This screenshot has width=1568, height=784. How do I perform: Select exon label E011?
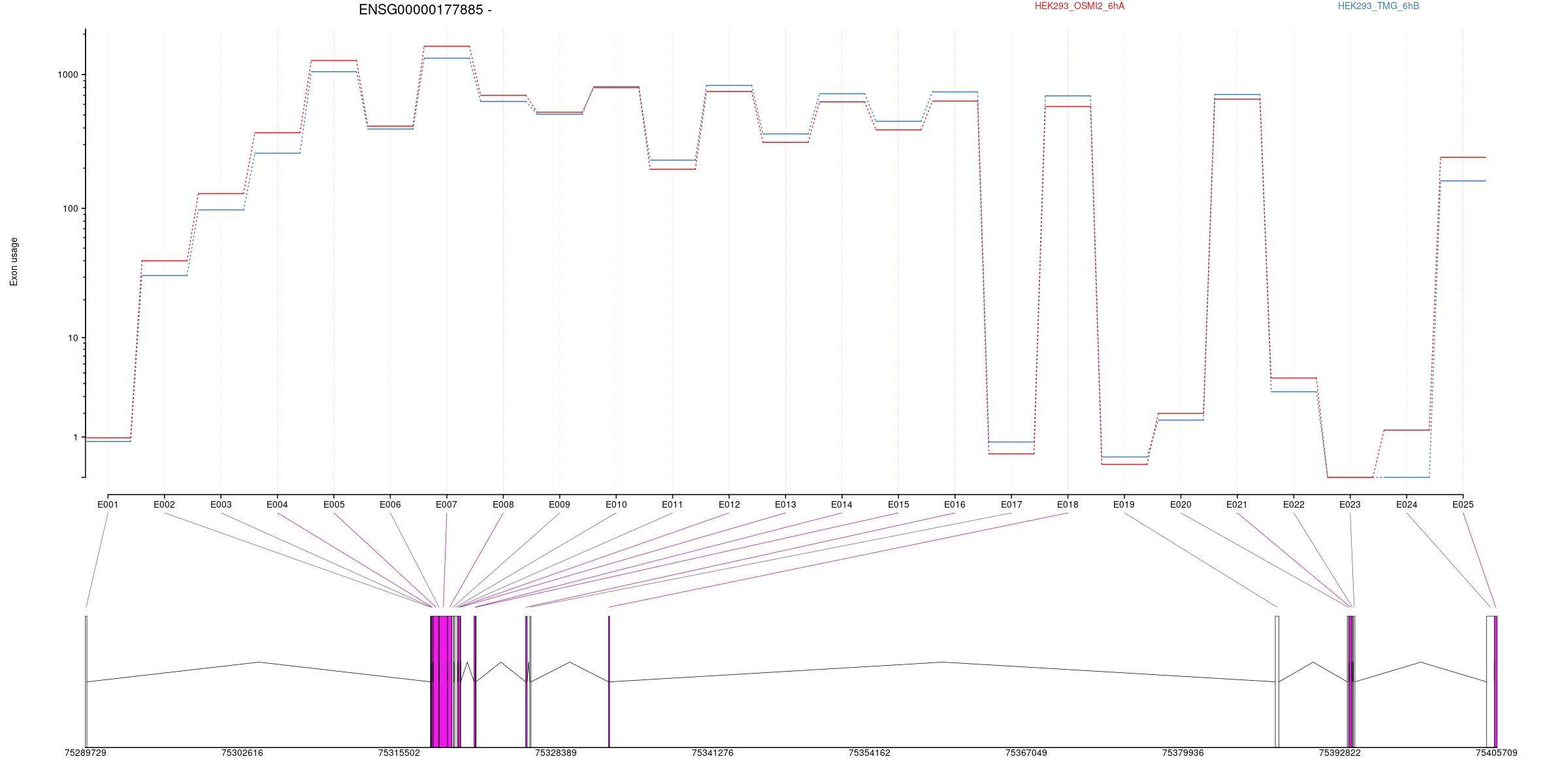tap(672, 504)
